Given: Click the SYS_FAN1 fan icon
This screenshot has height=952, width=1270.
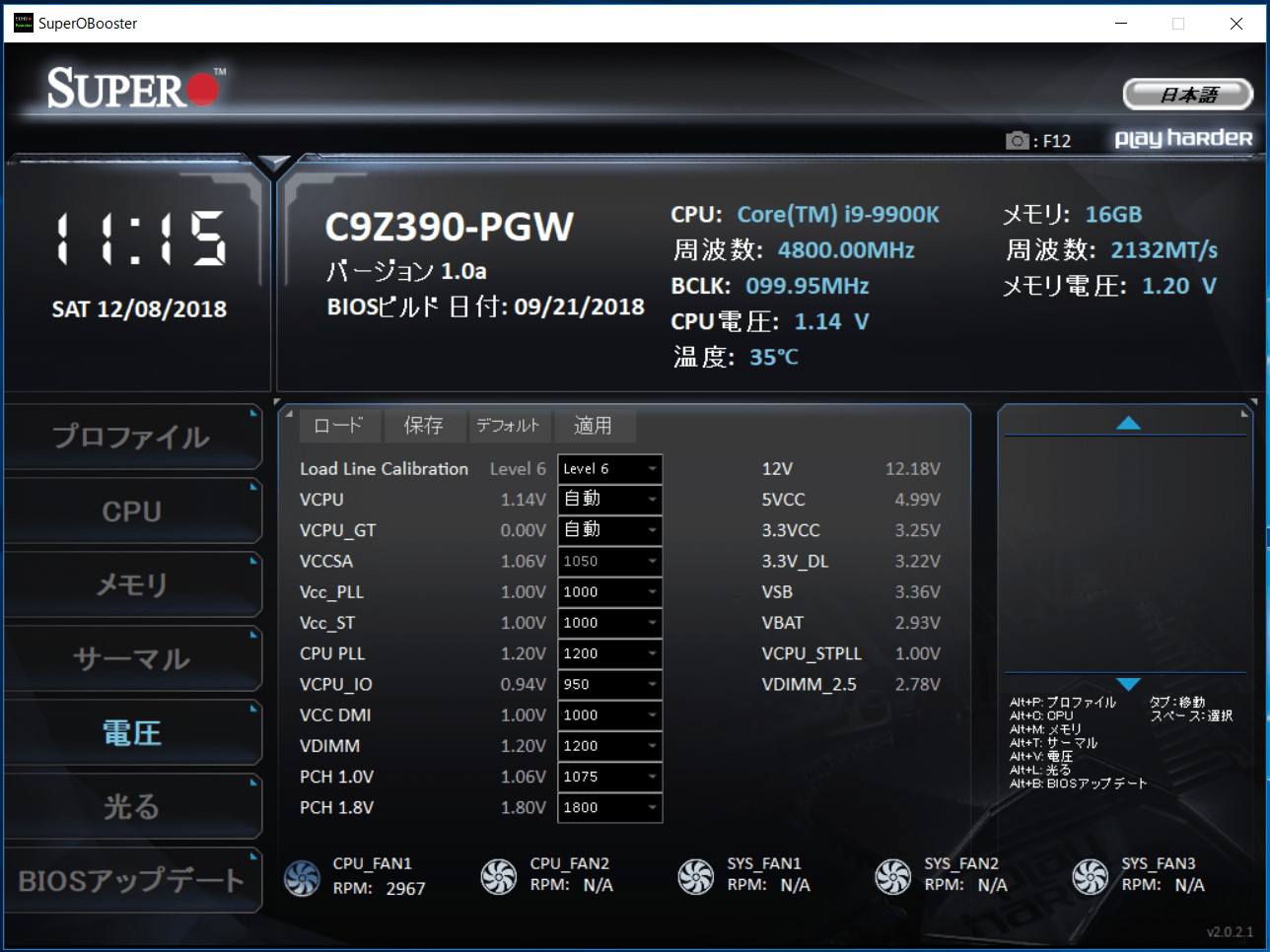Looking at the screenshot, I should pos(696,875).
